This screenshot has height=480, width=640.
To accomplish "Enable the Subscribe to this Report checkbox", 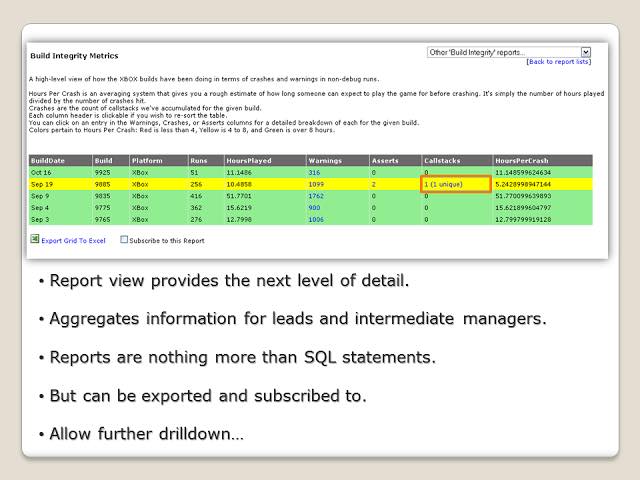I will coord(124,240).
